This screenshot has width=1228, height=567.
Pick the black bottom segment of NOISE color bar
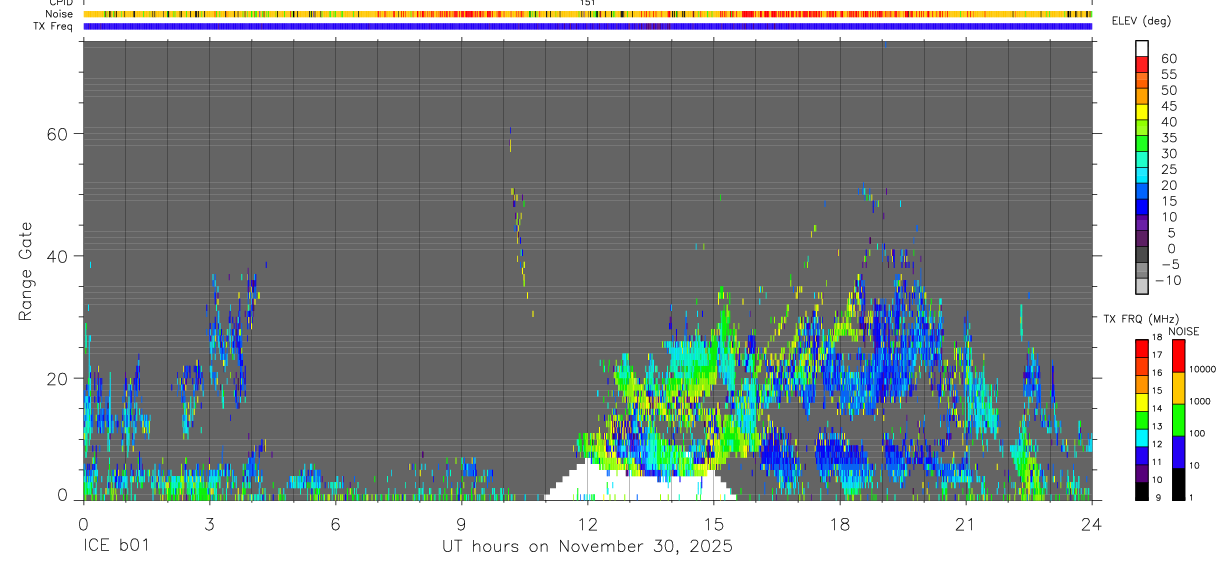[1178, 484]
